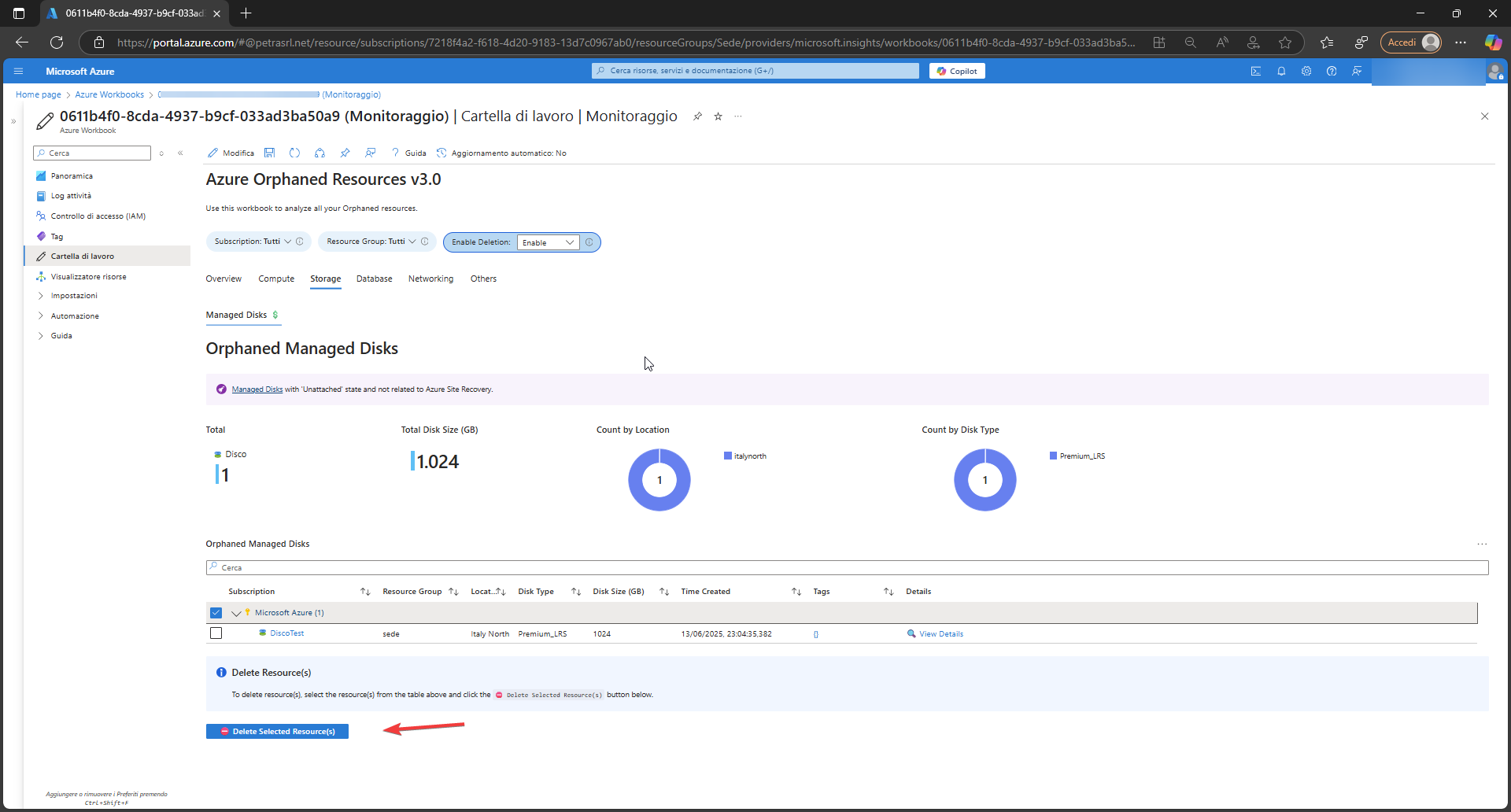The width and height of the screenshot is (1511, 812).
Task: Open the Subscription: Tutti dropdown
Action: point(253,242)
